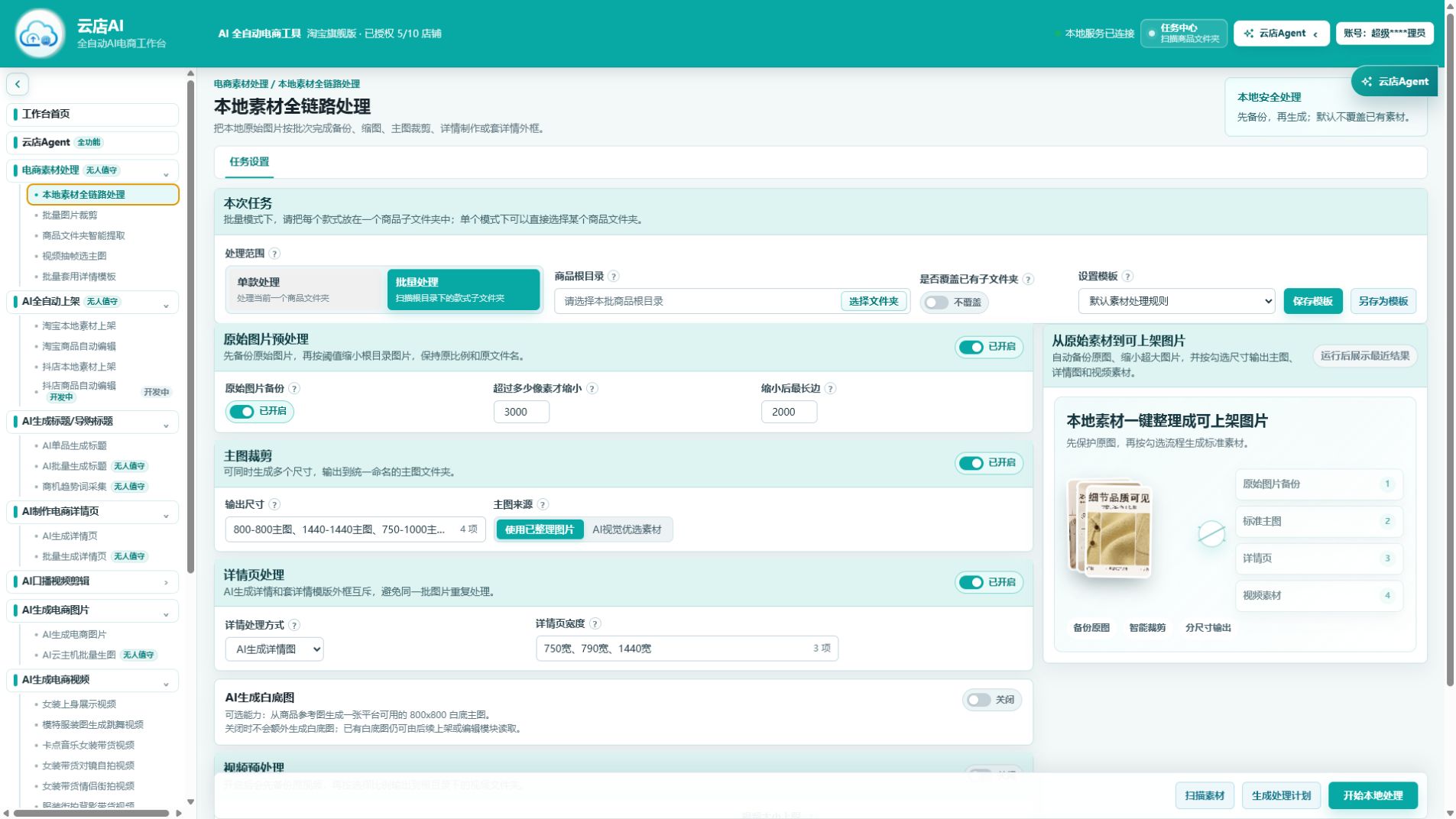Switch to 任务设置 tab

[x=249, y=162]
